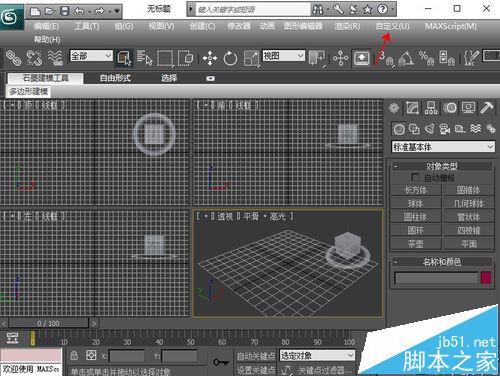The image size is (500, 376).
Task: Choose the Rectangular Selection Region icon
Action: 165,58
